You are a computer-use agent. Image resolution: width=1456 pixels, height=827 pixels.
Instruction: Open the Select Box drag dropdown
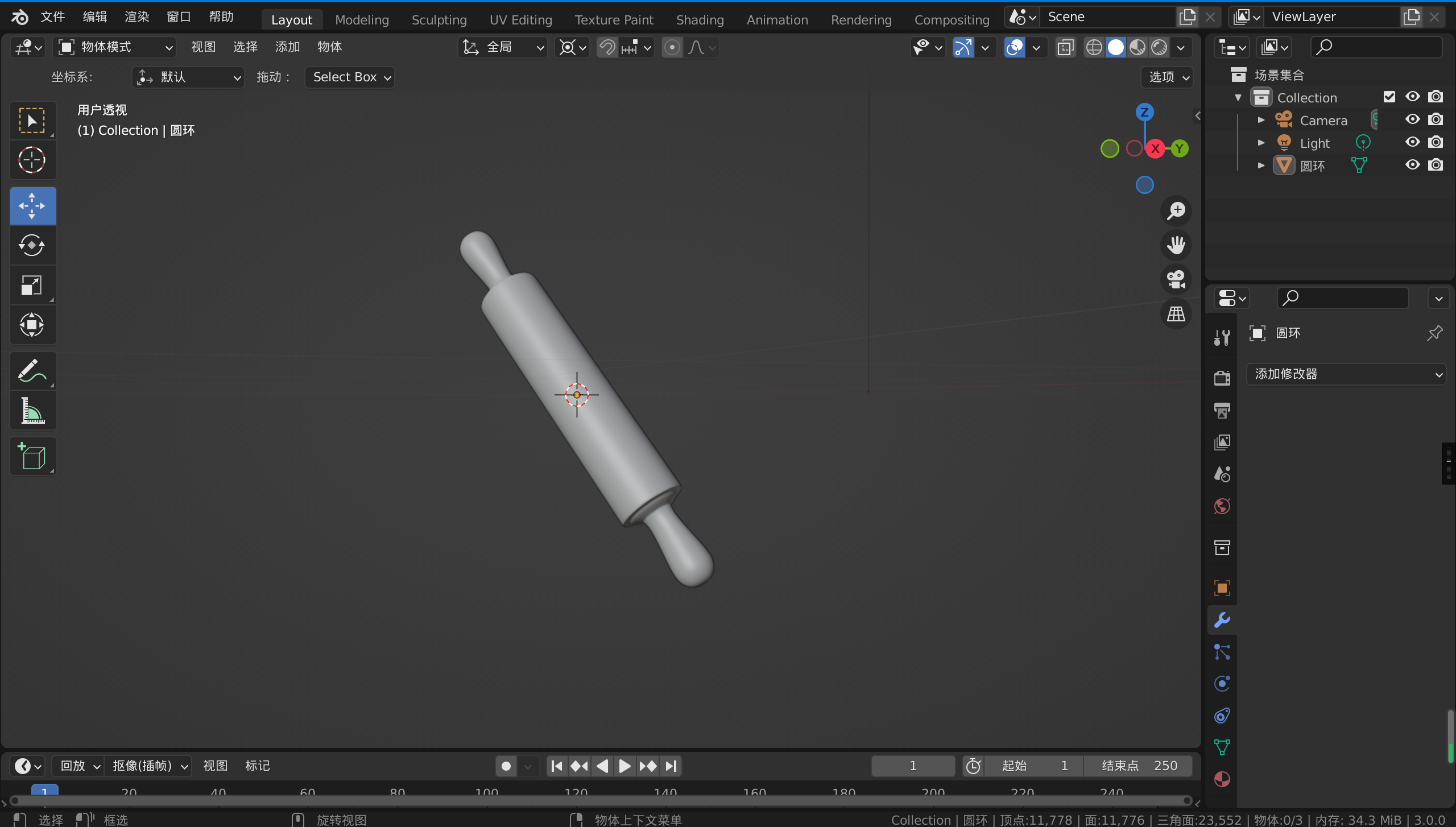pos(349,77)
